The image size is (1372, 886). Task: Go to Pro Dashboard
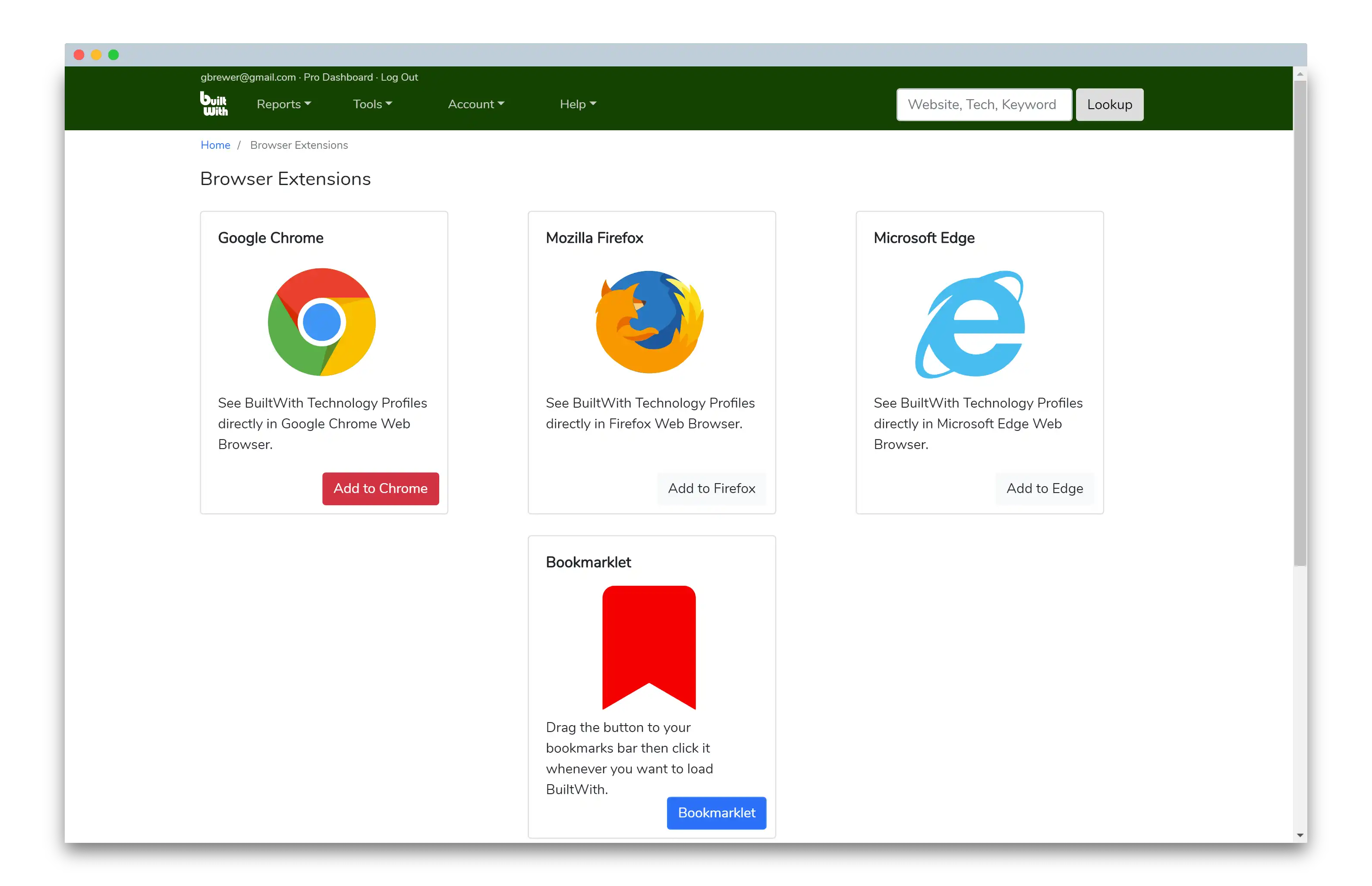click(x=338, y=77)
